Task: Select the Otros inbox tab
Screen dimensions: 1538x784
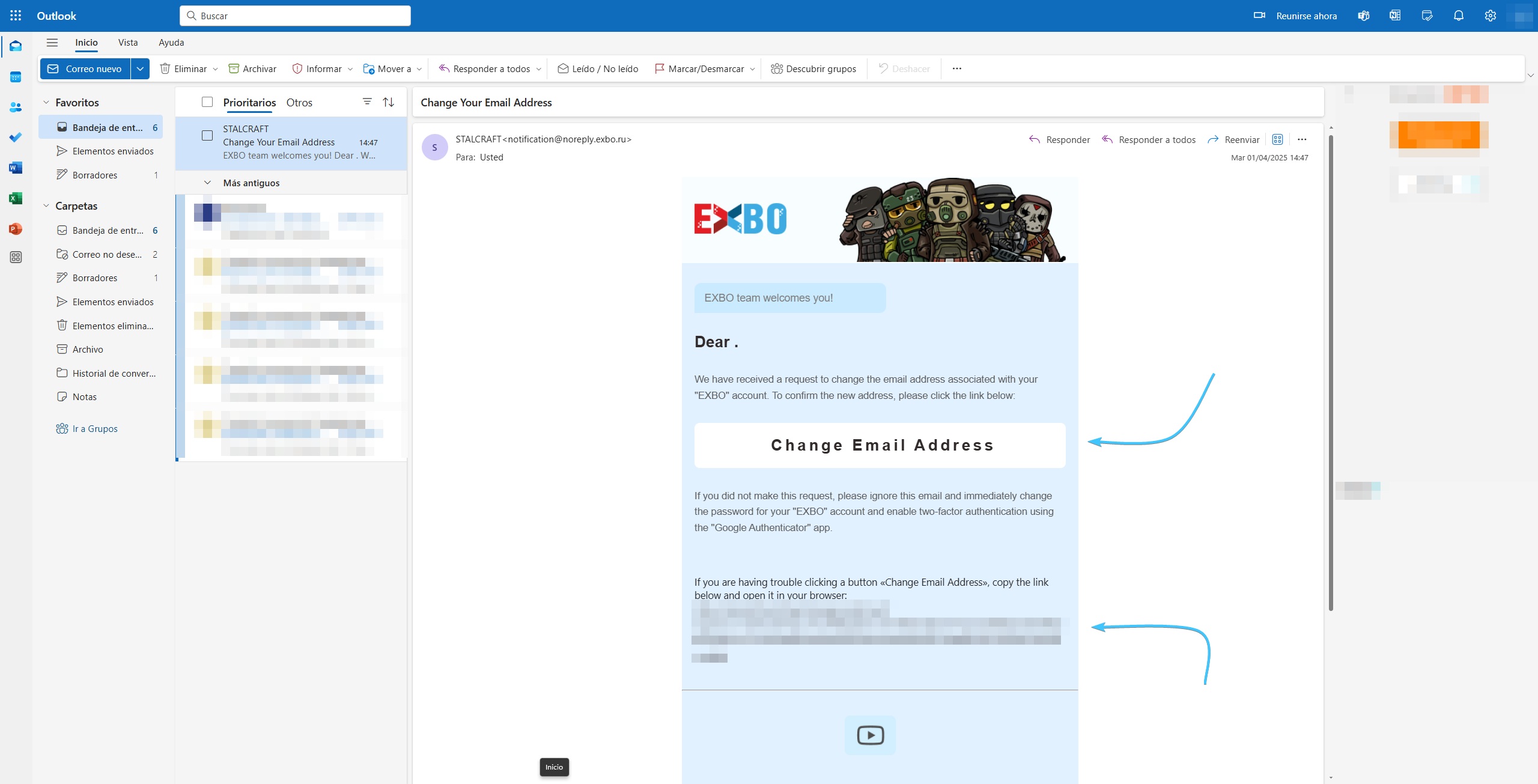Action: pos(299,103)
